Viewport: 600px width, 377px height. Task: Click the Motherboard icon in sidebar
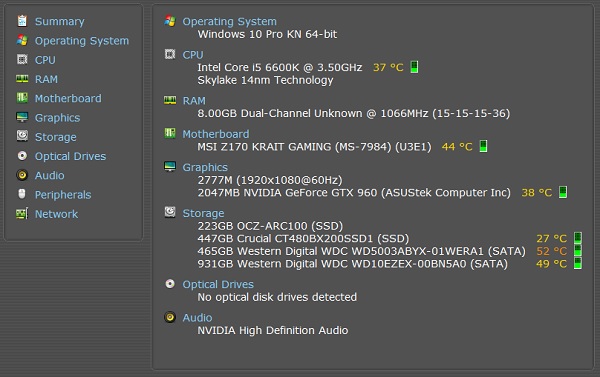[22, 98]
